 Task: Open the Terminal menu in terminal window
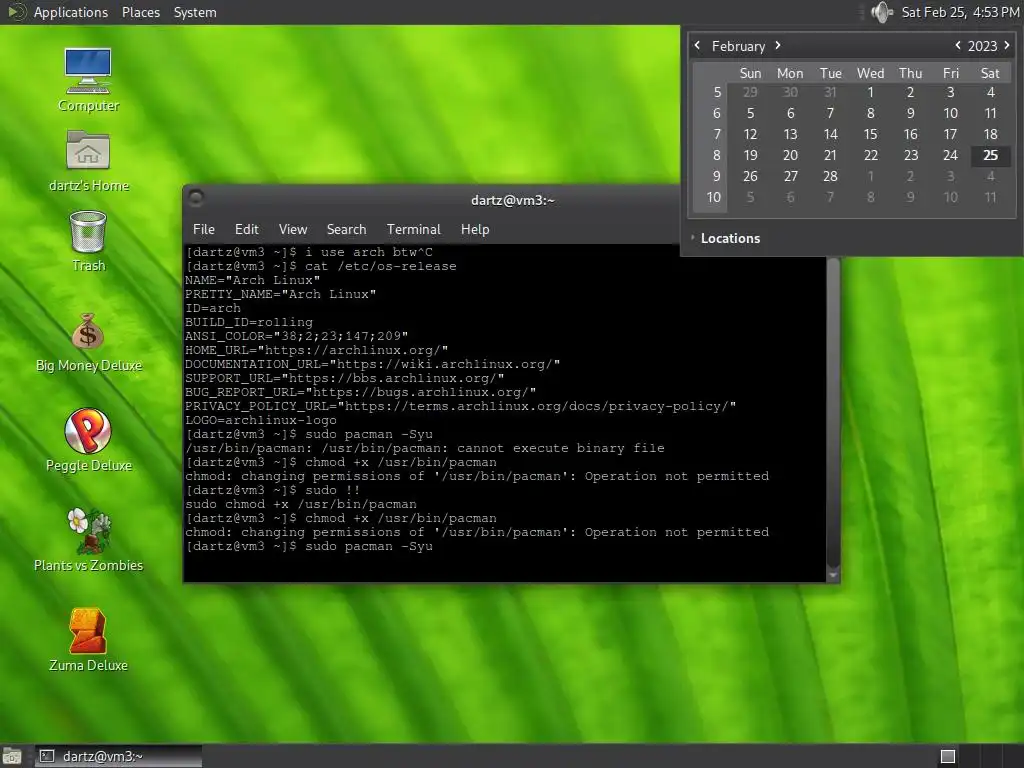tap(413, 229)
